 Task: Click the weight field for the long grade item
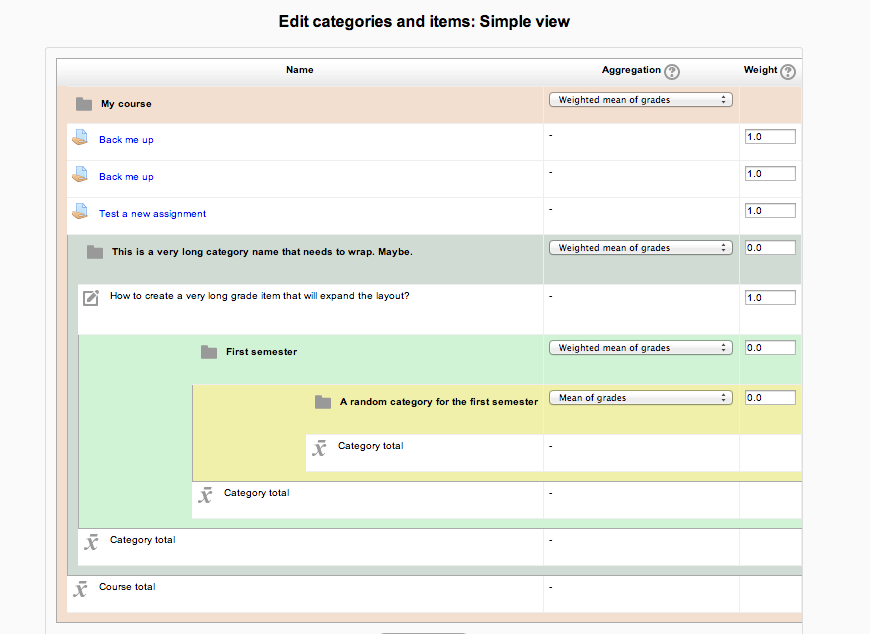pos(770,298)
